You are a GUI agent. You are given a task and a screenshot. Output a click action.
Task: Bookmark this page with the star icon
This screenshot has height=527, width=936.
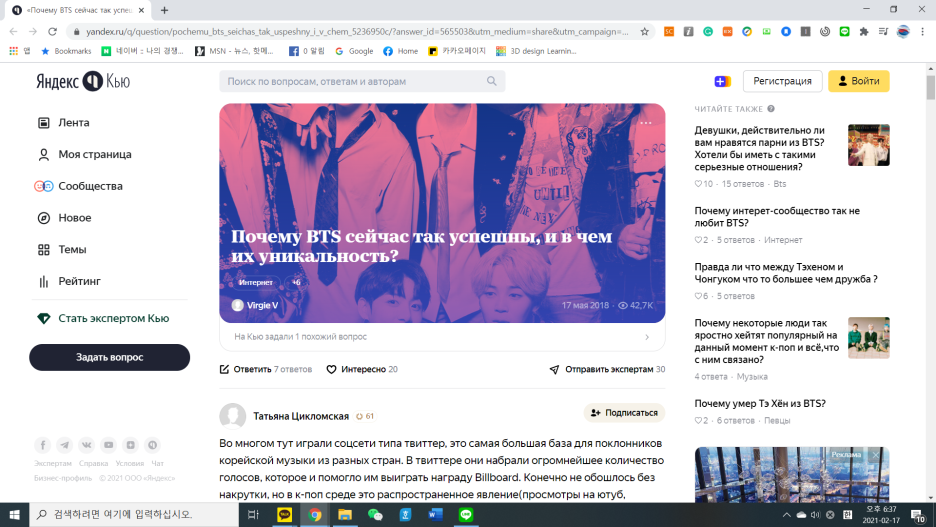[x=645, y=32]
